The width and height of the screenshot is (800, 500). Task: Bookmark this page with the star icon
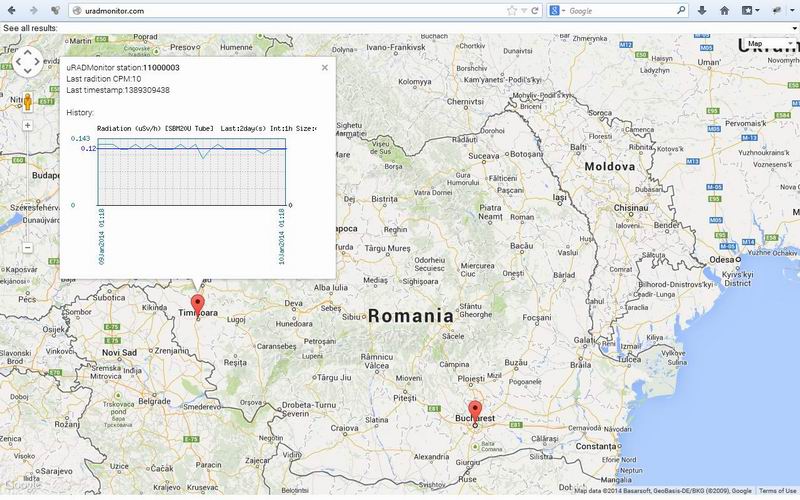(512, 11)
